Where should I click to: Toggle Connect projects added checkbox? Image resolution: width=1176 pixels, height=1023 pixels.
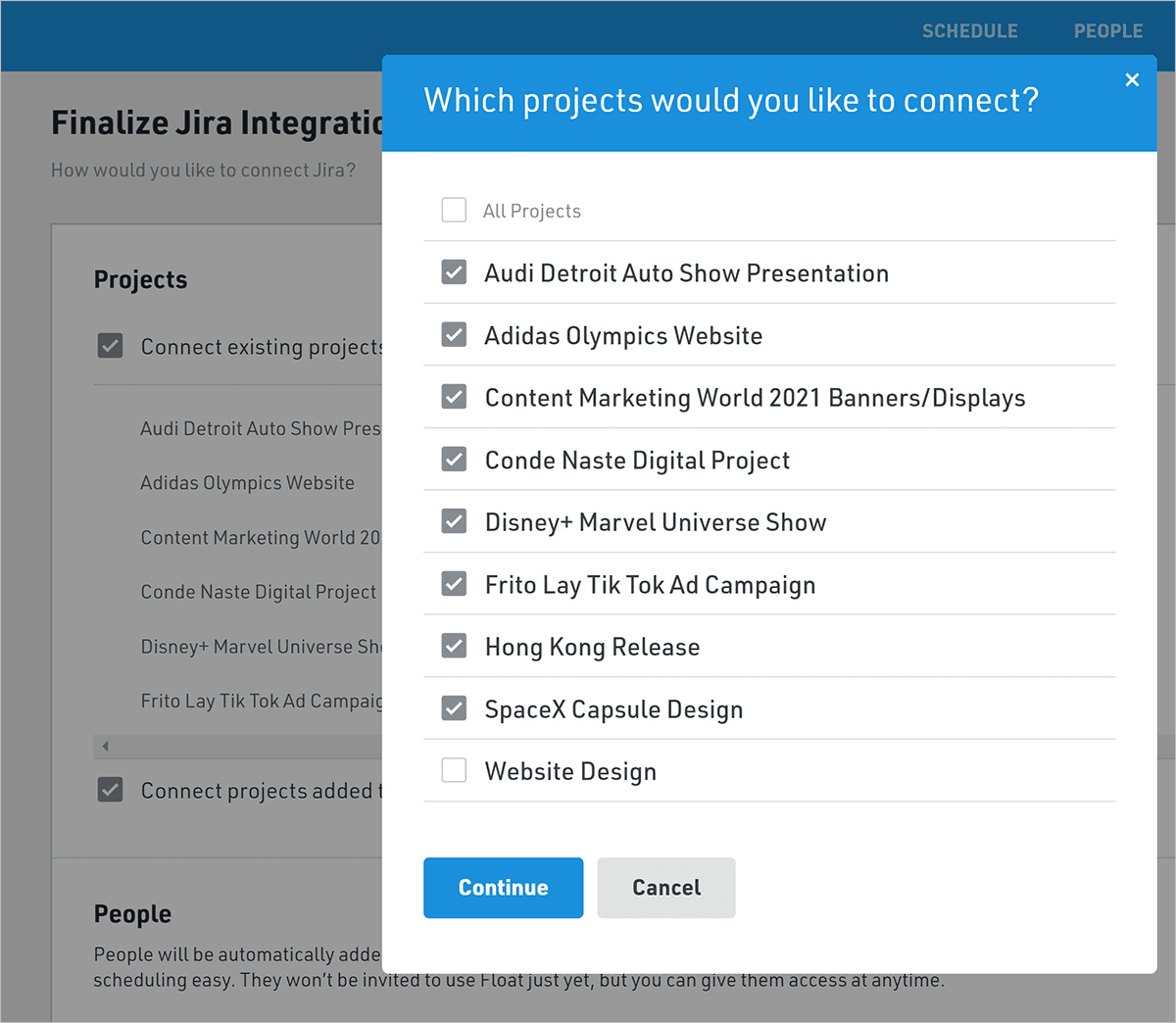[x=111, y=790]
